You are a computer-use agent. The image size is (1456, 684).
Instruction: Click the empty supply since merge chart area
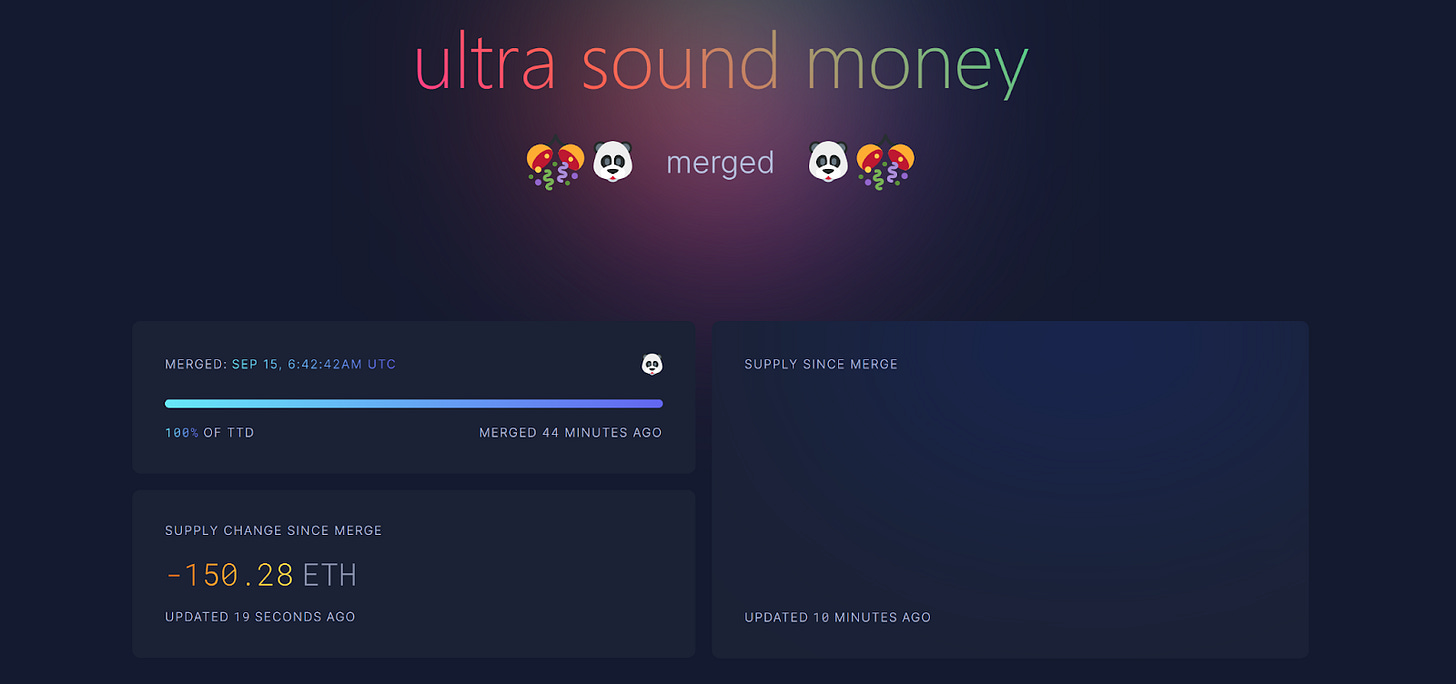[x=1010, y=490]
